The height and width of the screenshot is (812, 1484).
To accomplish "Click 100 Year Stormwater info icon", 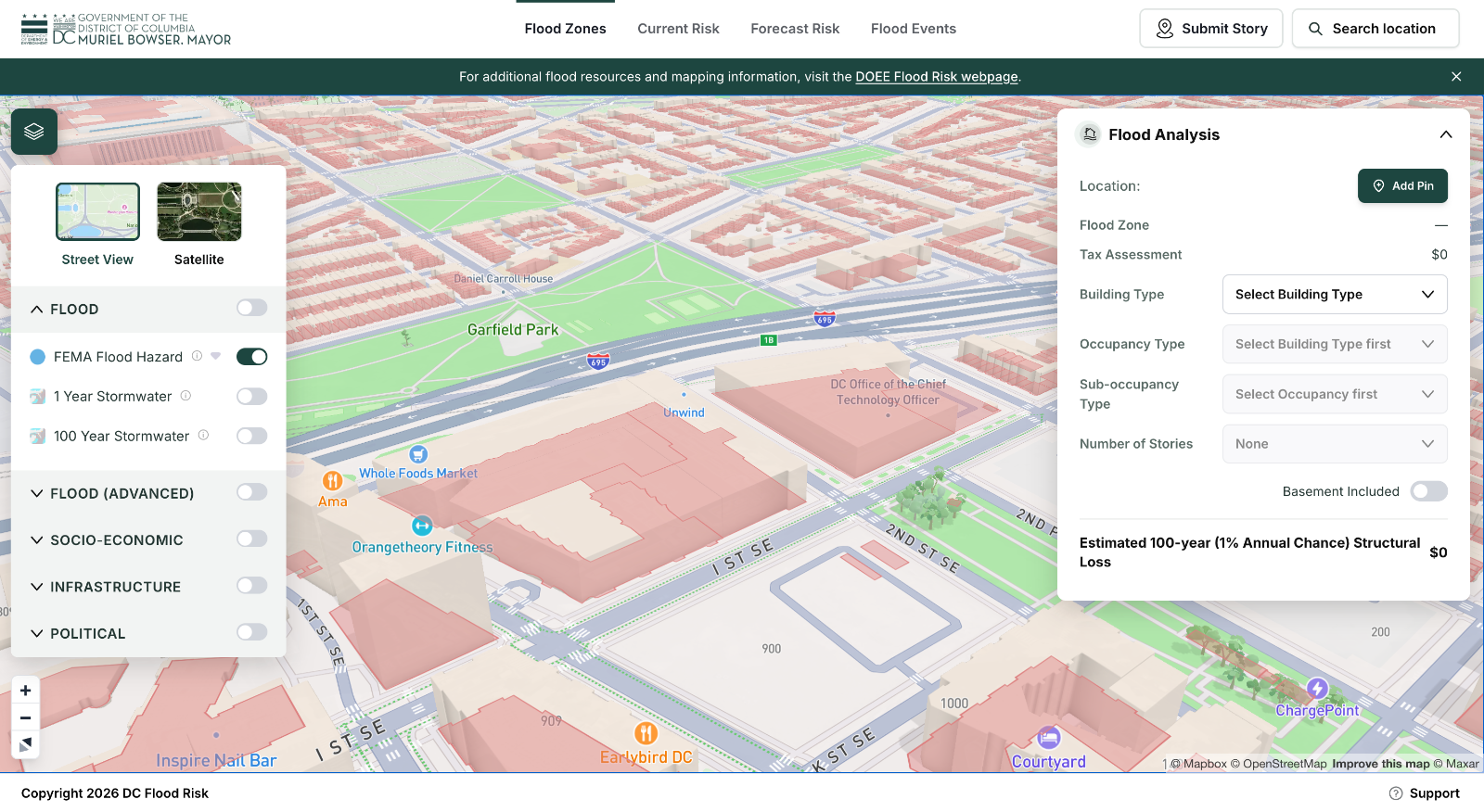I will [203, 435].
